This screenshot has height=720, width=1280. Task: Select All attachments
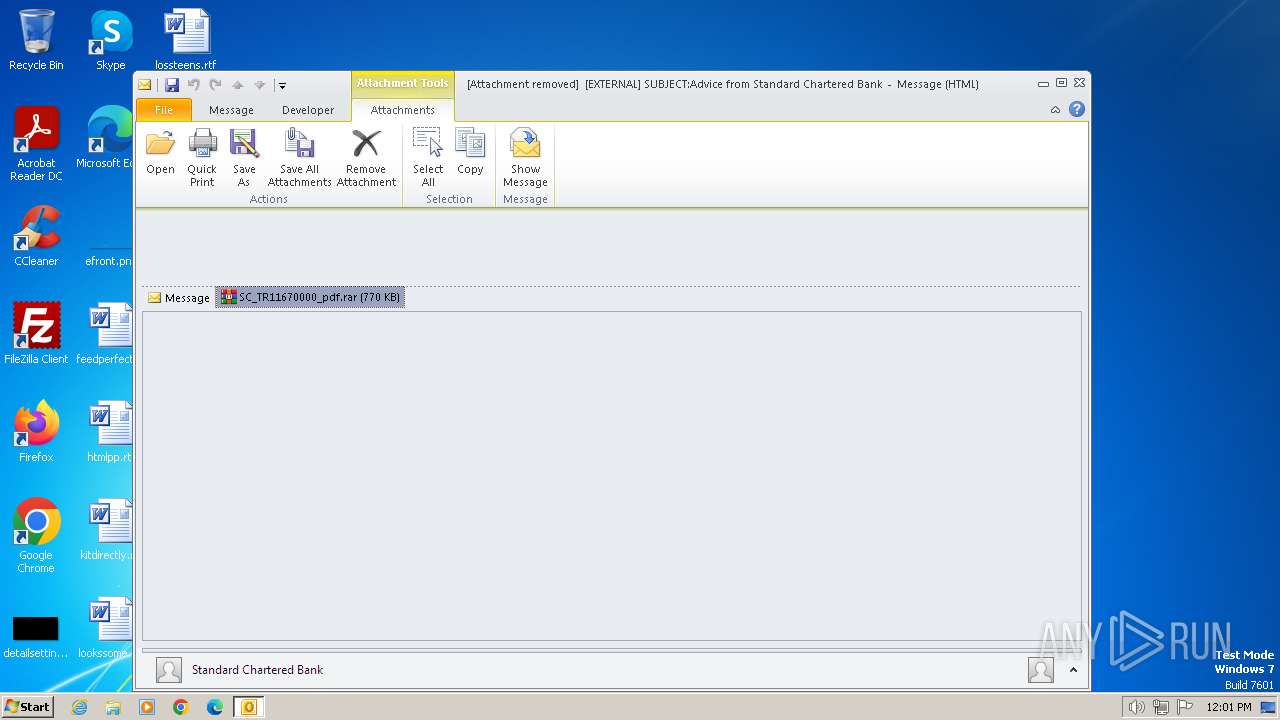(x=428, y=158)
